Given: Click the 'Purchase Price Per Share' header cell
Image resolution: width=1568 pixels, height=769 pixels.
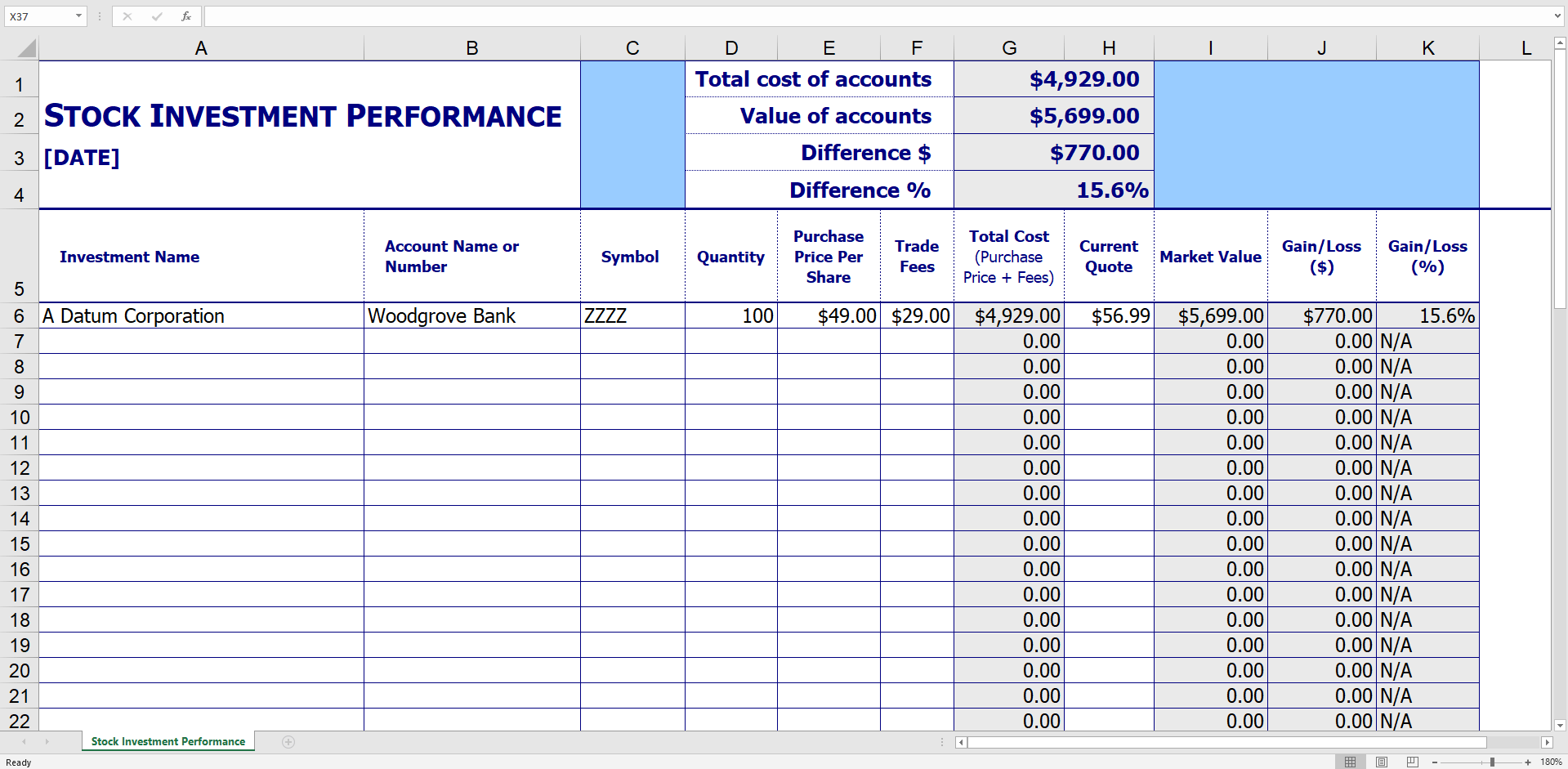Looking at the screenshot, I should (x=829, y=257).
